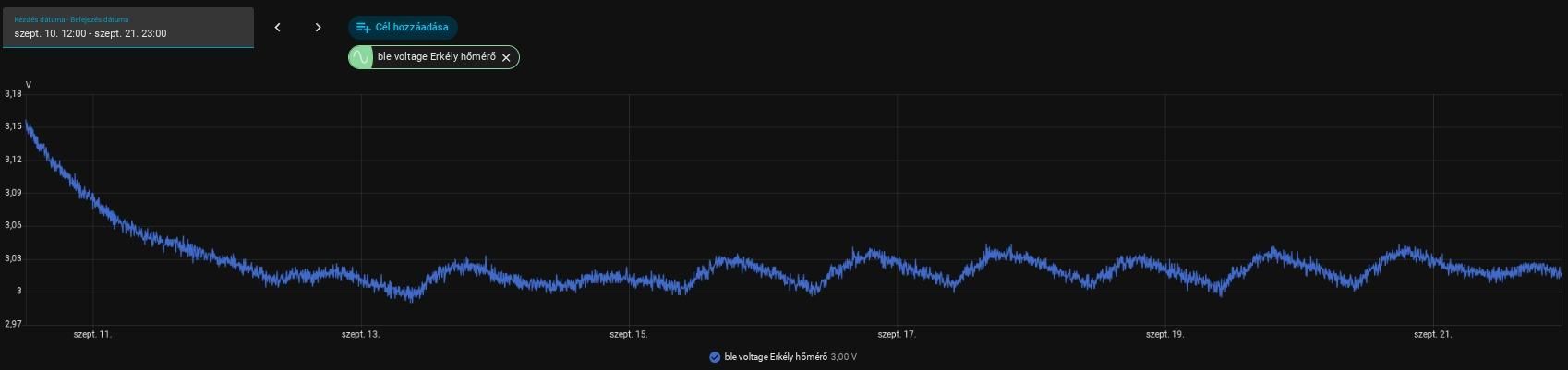Screen dimensions: 1568x370
Task: Click the voltage curve's starting peak
Action: (27, 124)
